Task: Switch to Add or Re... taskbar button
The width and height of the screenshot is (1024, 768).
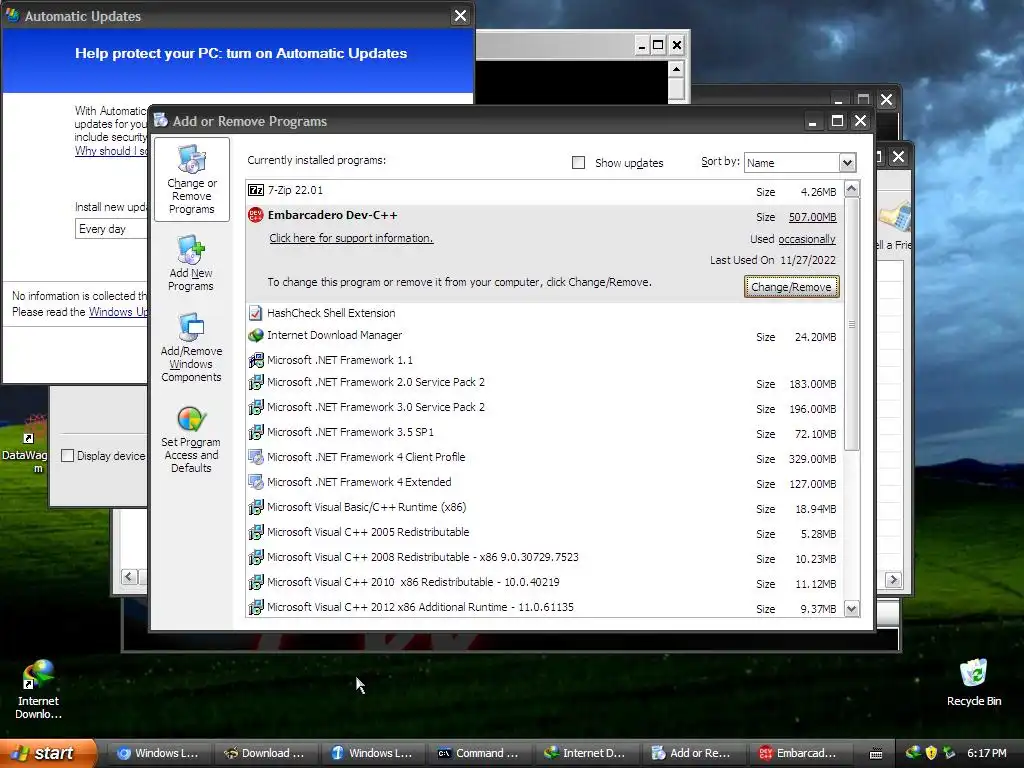Action: point(693,753)
